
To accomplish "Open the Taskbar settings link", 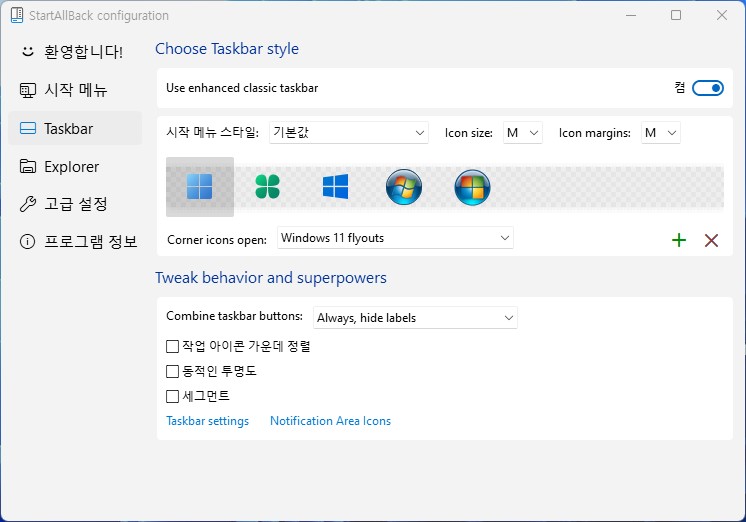I will coord(207,421).
